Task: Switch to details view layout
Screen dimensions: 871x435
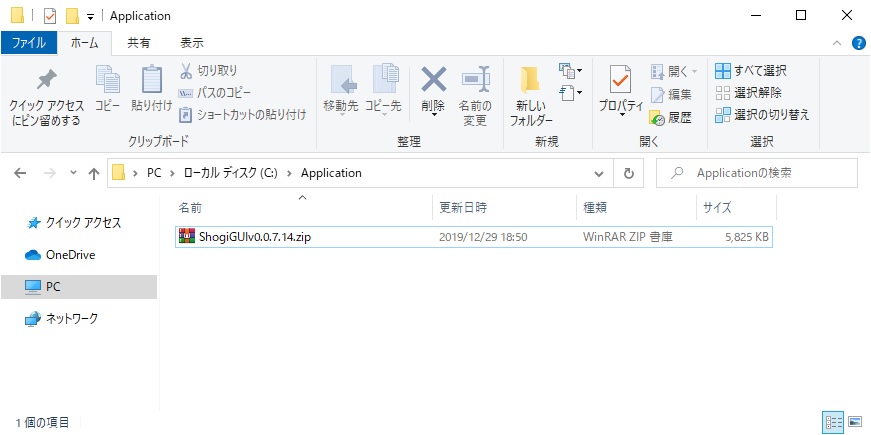Action: pyautogui.click(x=834, y=422)
